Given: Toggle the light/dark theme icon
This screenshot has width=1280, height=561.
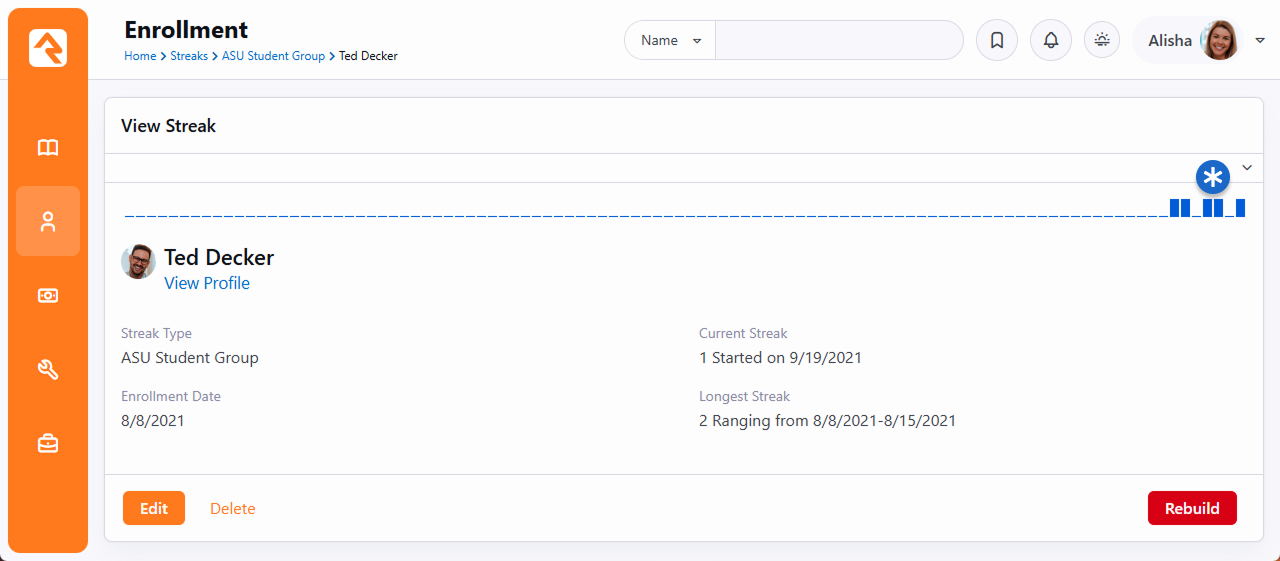Looking at the screenshot, I should click(1102, 41).
